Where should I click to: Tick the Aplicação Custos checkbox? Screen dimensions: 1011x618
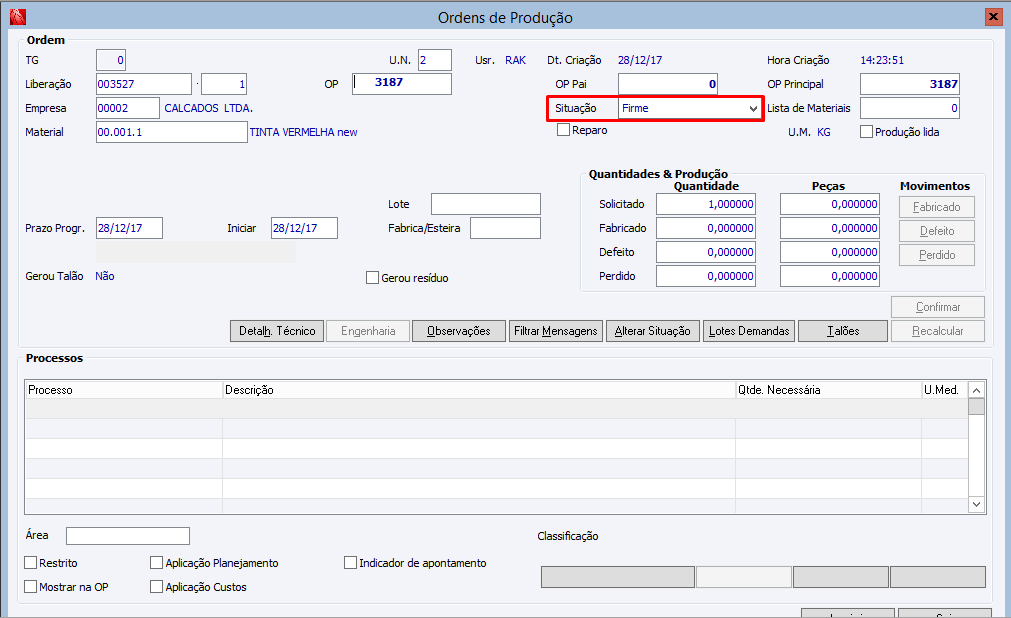pyautogui.click(x=157, y=587)
